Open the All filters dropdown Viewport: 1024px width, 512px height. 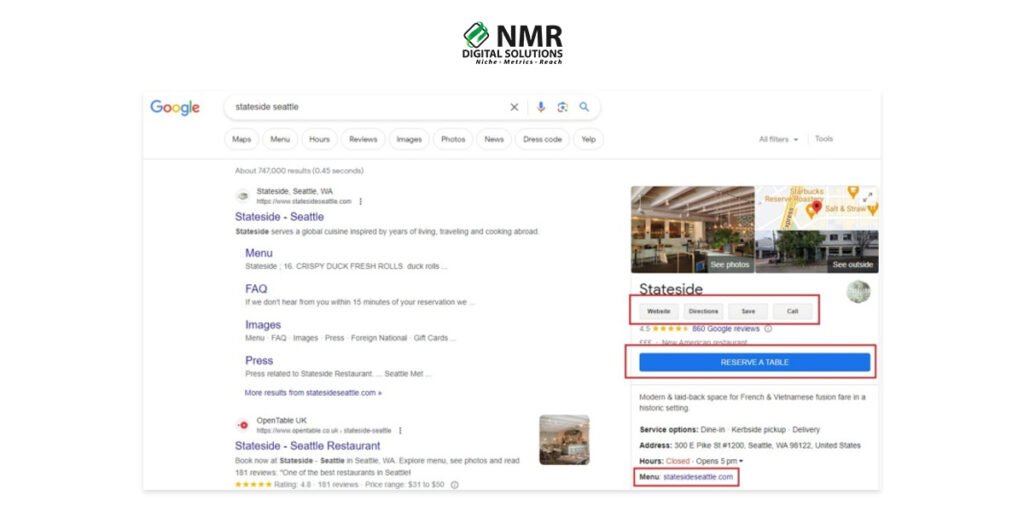(x=779, y=139)
